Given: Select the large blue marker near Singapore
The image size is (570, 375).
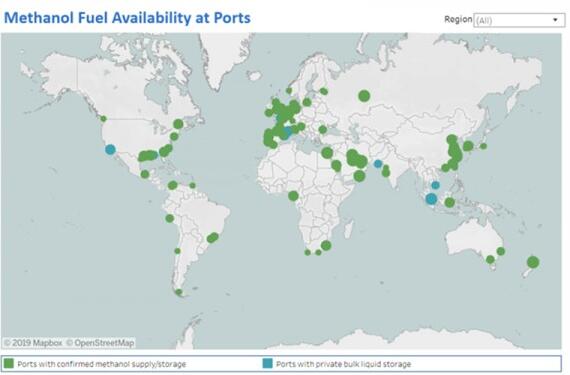Looking at the screenshot, I should (431, 199).
